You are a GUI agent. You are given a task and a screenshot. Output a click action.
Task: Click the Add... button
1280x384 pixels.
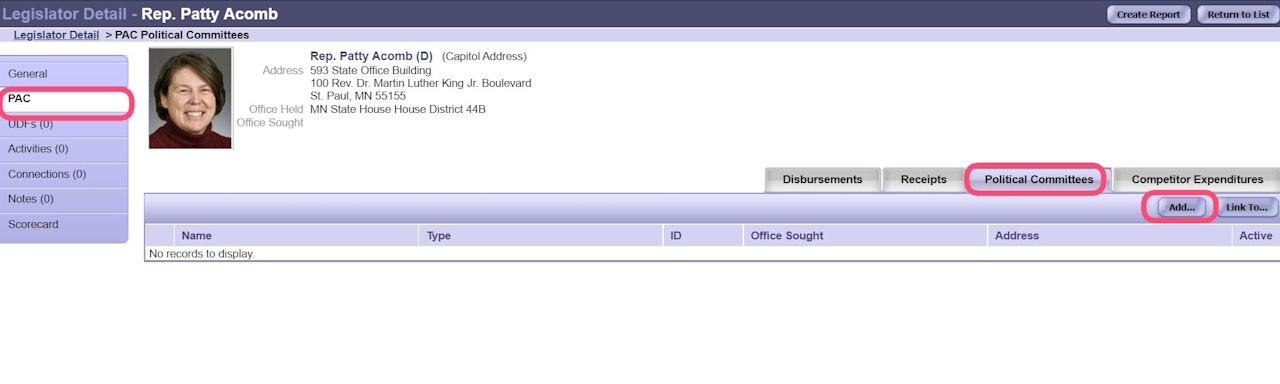1182,207
